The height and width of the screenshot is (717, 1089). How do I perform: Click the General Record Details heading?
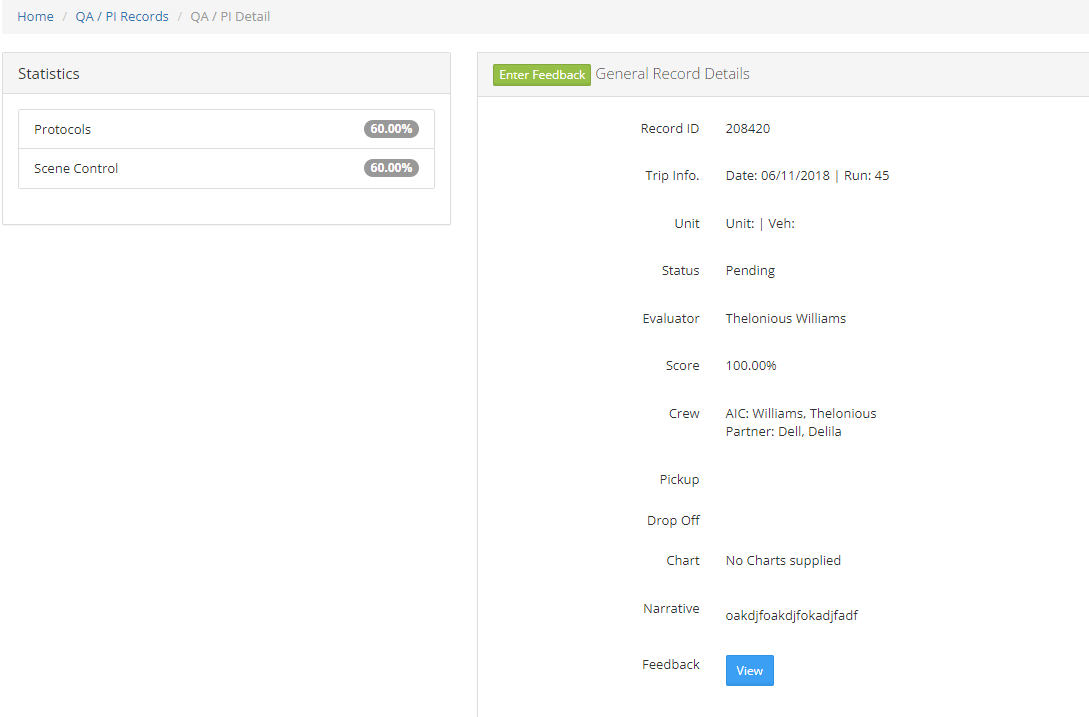click(672, 74)
